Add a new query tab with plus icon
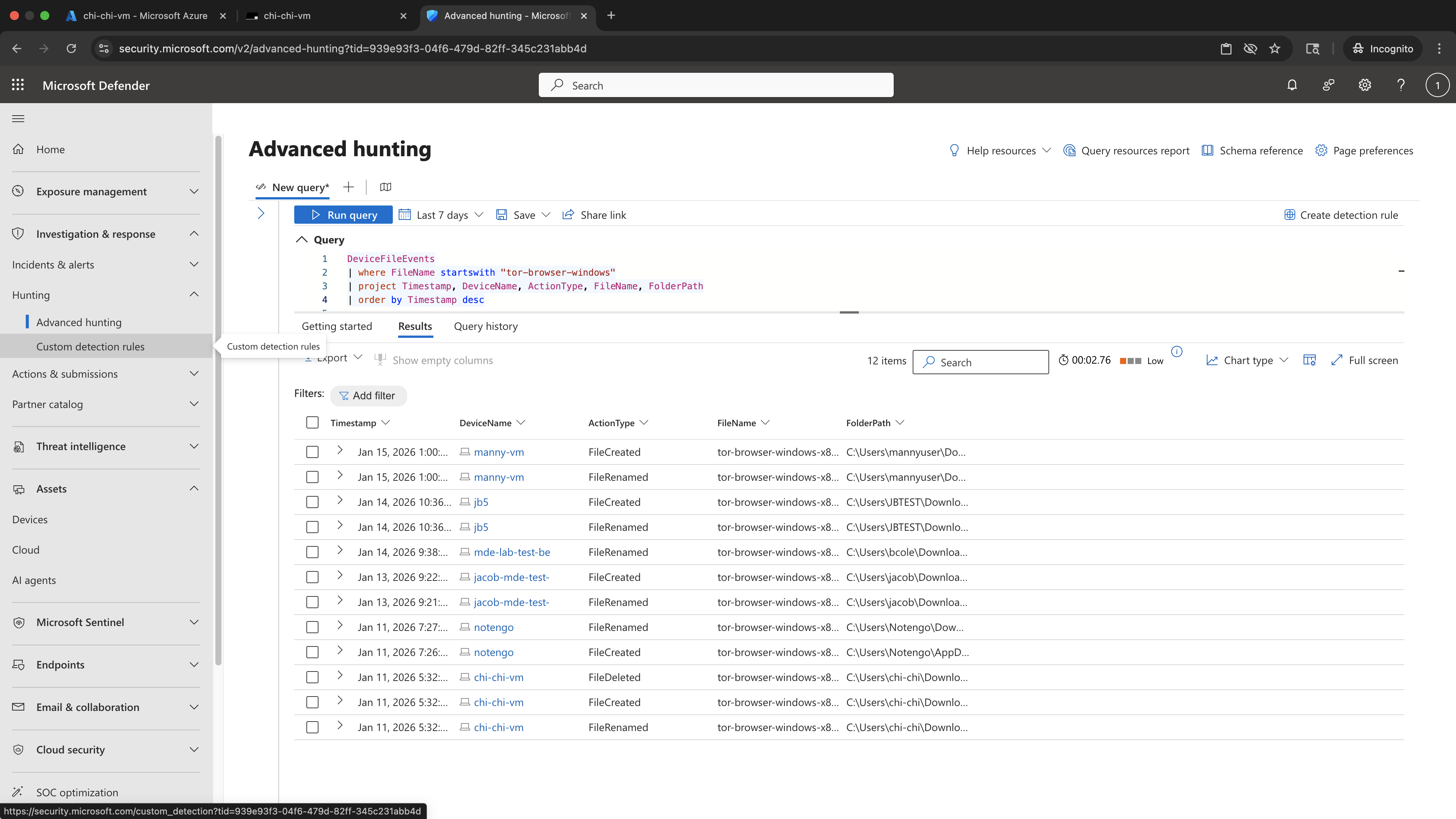 coord(348,187)
